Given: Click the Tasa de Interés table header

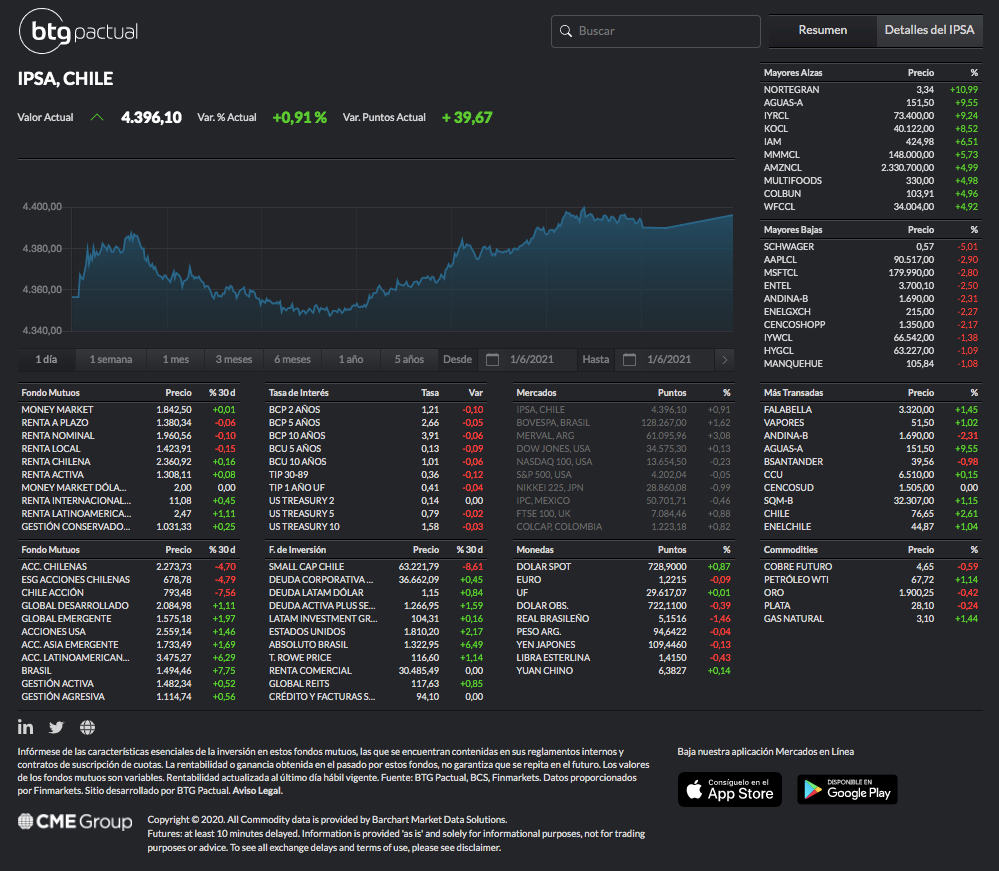Looking at the screenshot, I should pyautogui.click(x=376, y=392).
